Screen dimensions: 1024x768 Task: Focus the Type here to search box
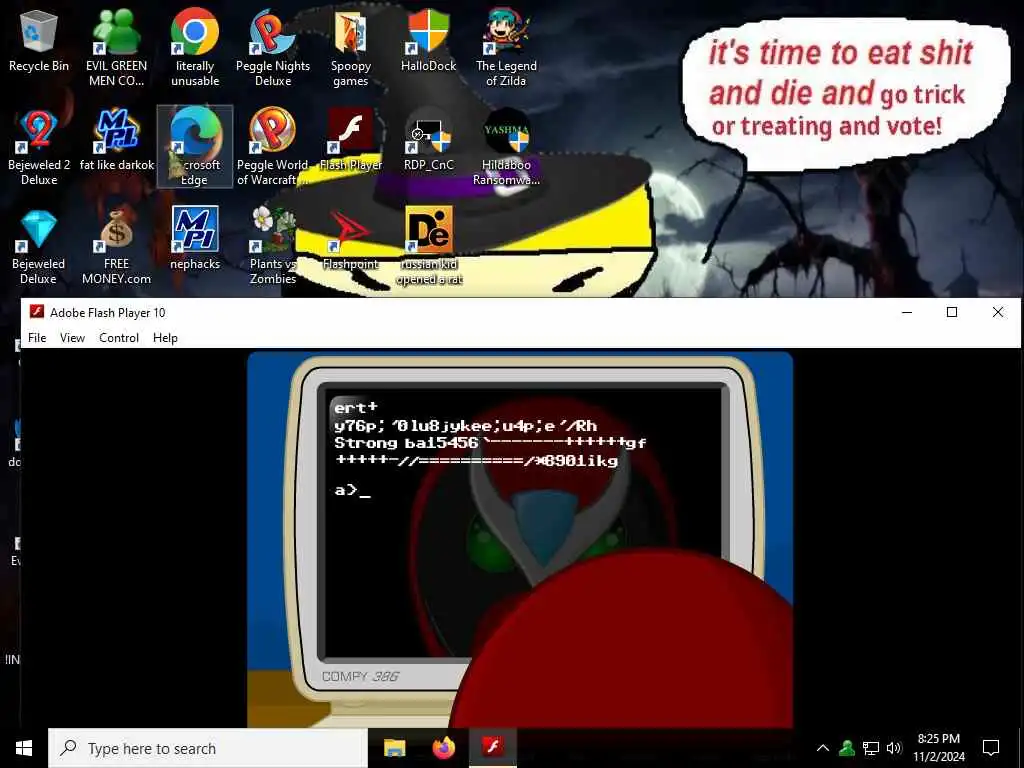208,748
